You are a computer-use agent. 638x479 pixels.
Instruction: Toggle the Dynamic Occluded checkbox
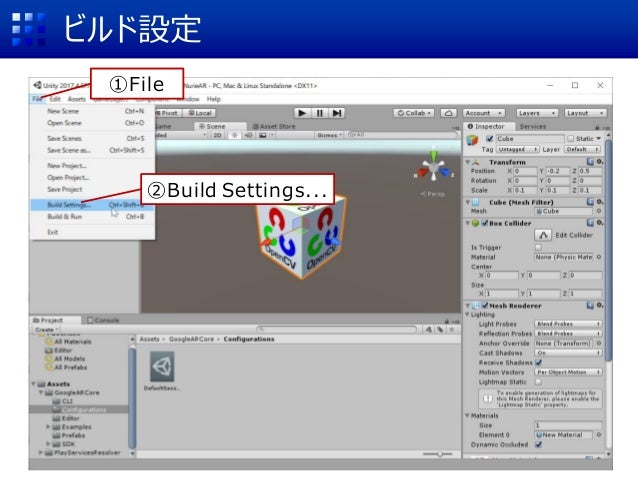[539, 444]
